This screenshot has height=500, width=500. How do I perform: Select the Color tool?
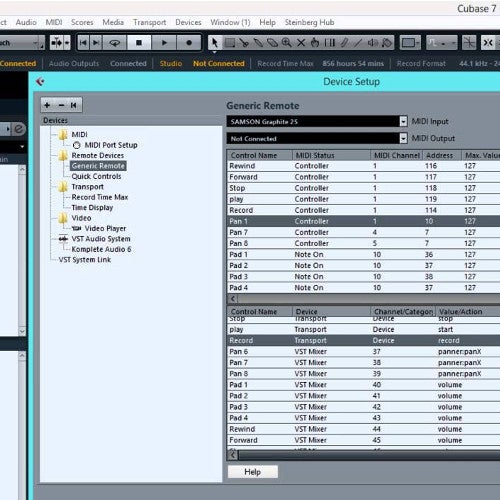tap(387, 43)
